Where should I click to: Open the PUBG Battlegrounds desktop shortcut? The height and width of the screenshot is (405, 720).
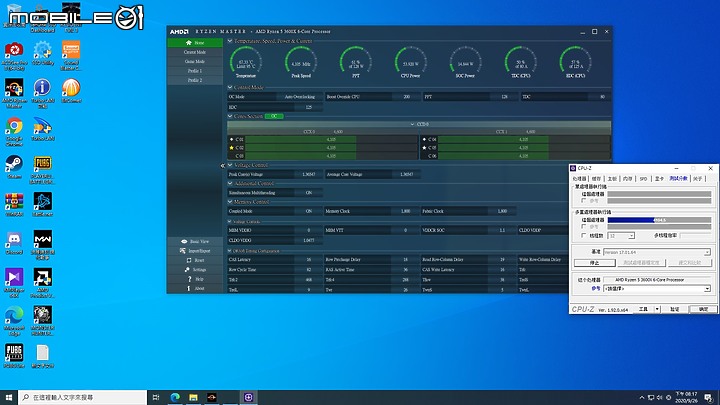[43, 170]
